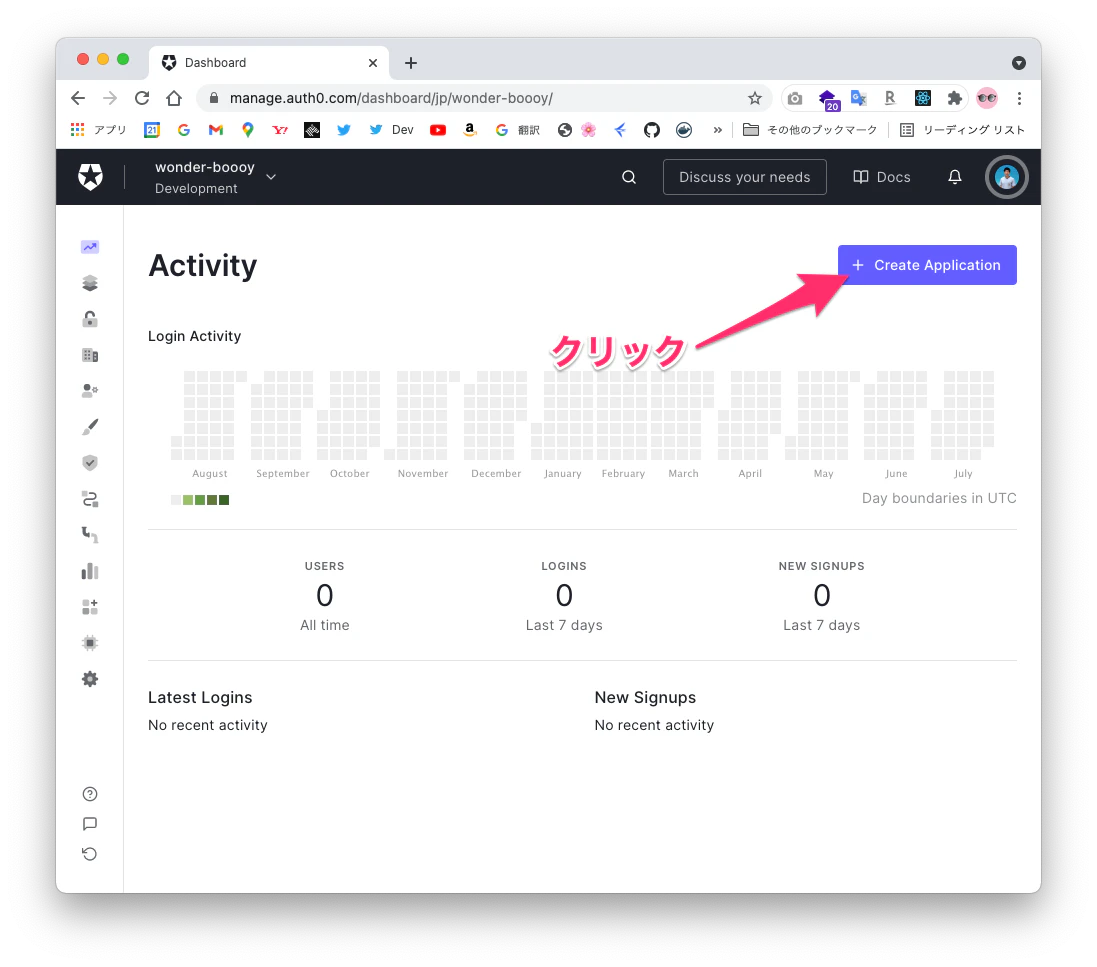The height and width of the screenshot is (967, 1097).
Task: Close the Dashboard tab
Action: pyautogui.click(x=373, y=63)
